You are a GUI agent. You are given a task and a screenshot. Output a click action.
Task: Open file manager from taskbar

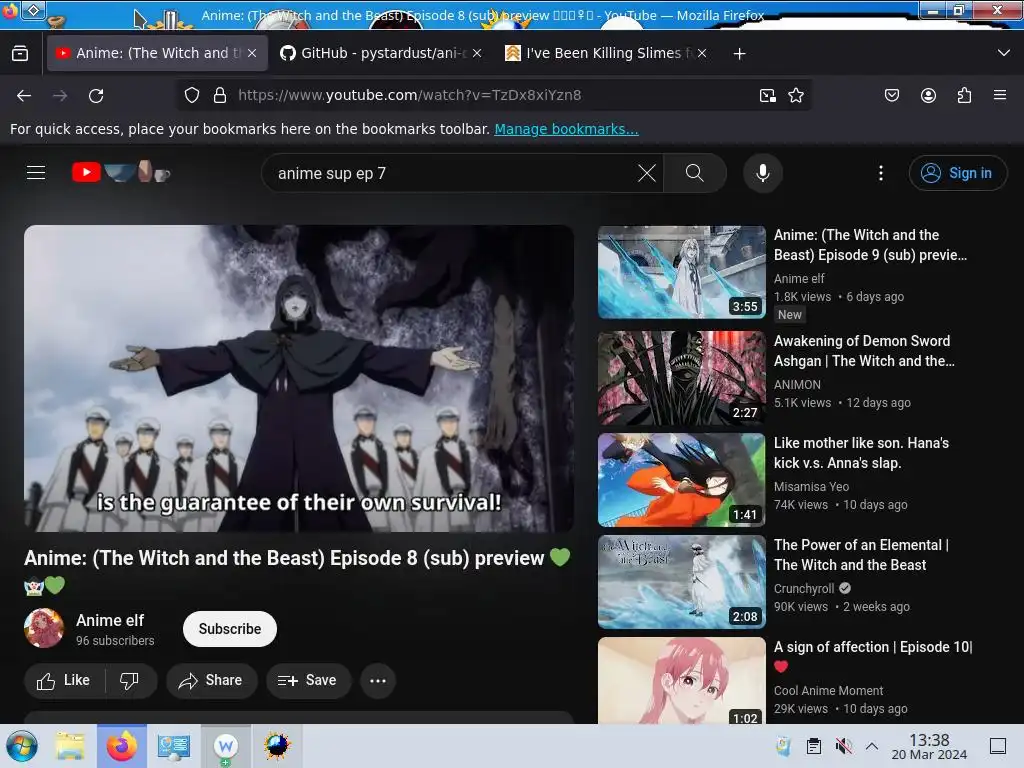pos(70,746)
